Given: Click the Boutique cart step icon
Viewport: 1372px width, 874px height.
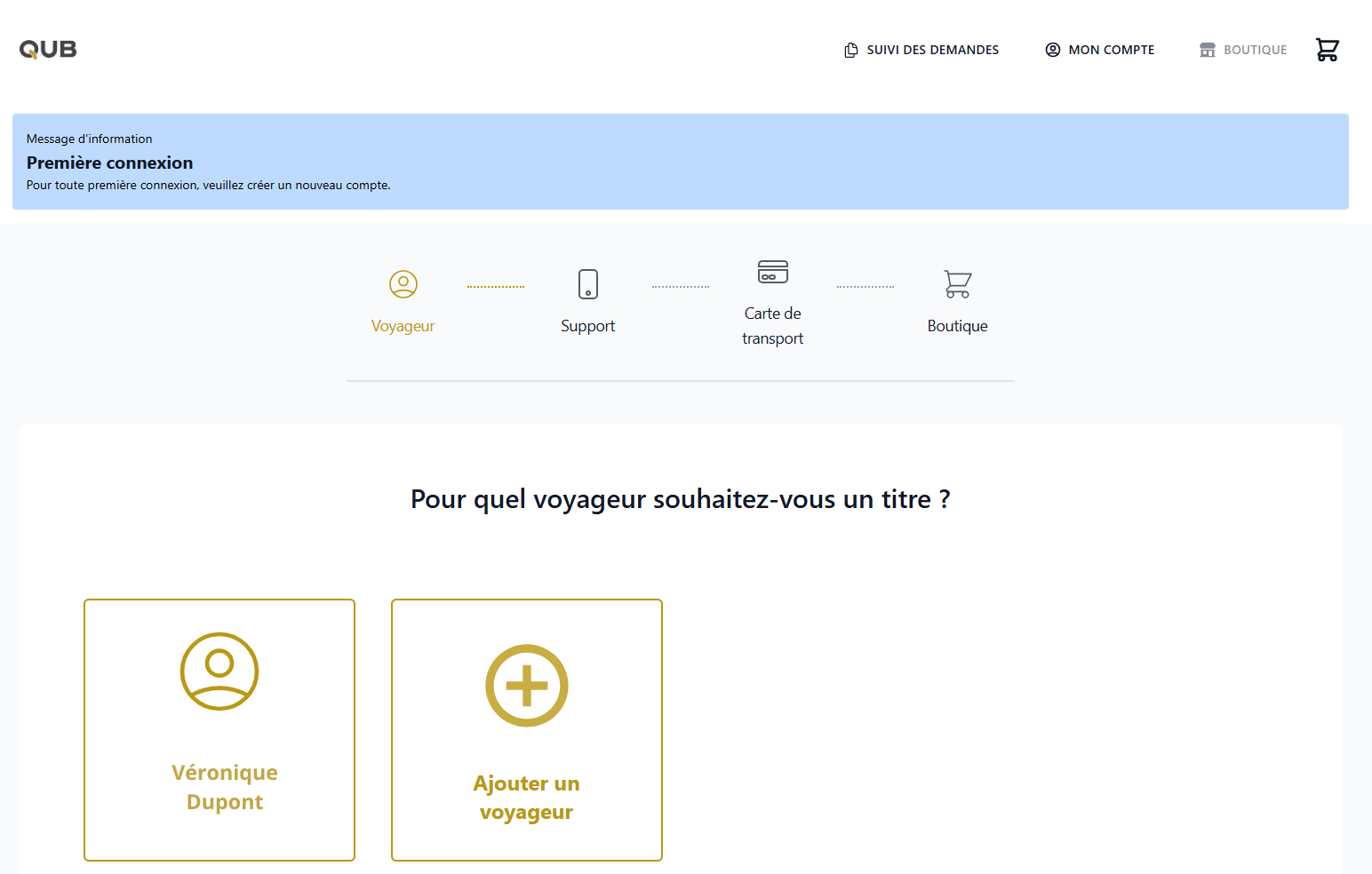Looking at the screenshot, I should [x=958, y=284].
